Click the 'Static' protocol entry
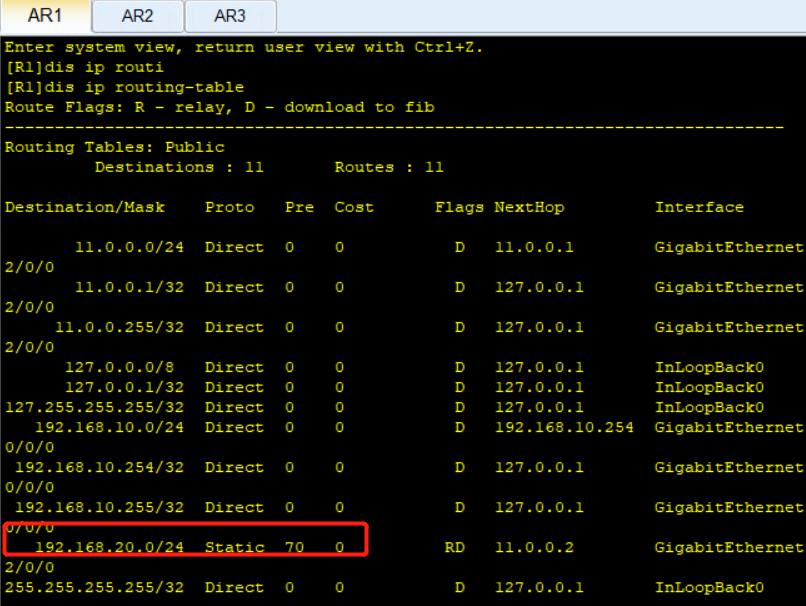 (x=234, y=548)
